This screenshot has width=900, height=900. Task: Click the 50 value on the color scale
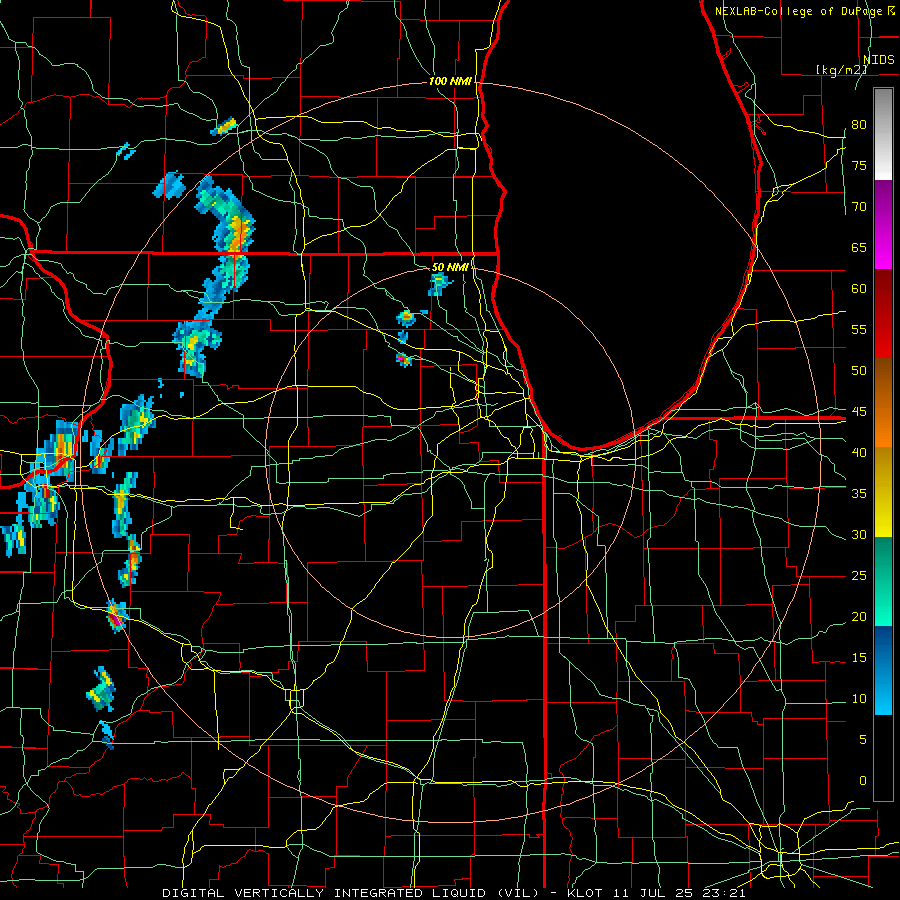pyautogui.click(x=859, y=370)
